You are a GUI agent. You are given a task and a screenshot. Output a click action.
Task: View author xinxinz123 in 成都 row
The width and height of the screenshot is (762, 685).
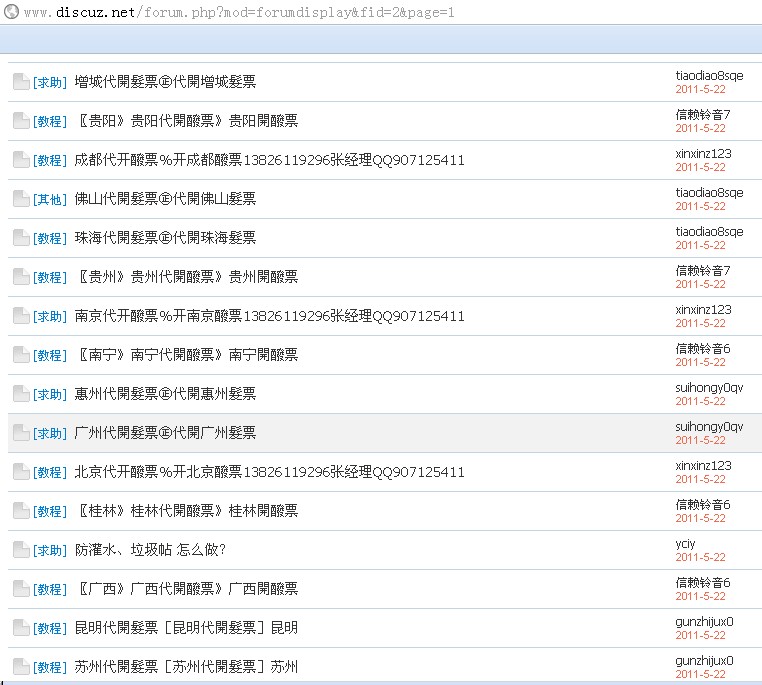(x=703, y=154)
